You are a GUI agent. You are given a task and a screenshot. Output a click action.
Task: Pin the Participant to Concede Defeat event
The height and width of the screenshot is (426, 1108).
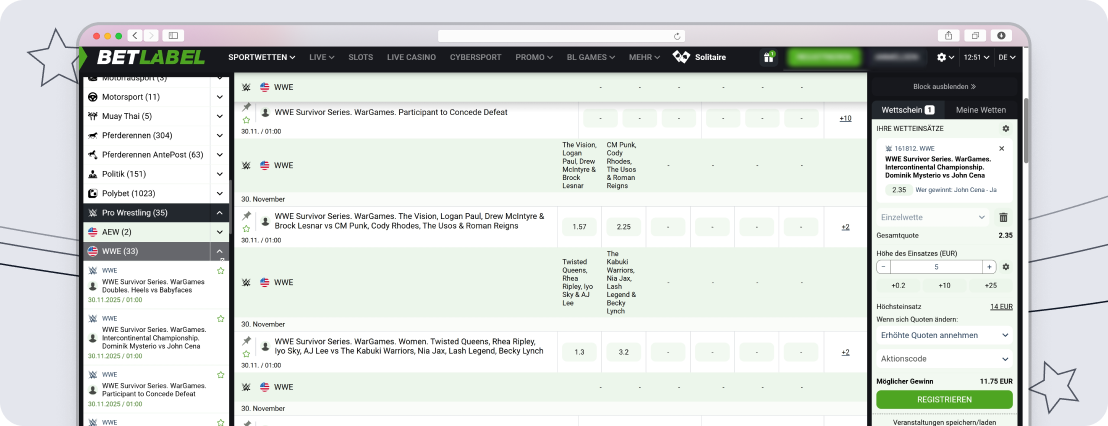point(246,107)
